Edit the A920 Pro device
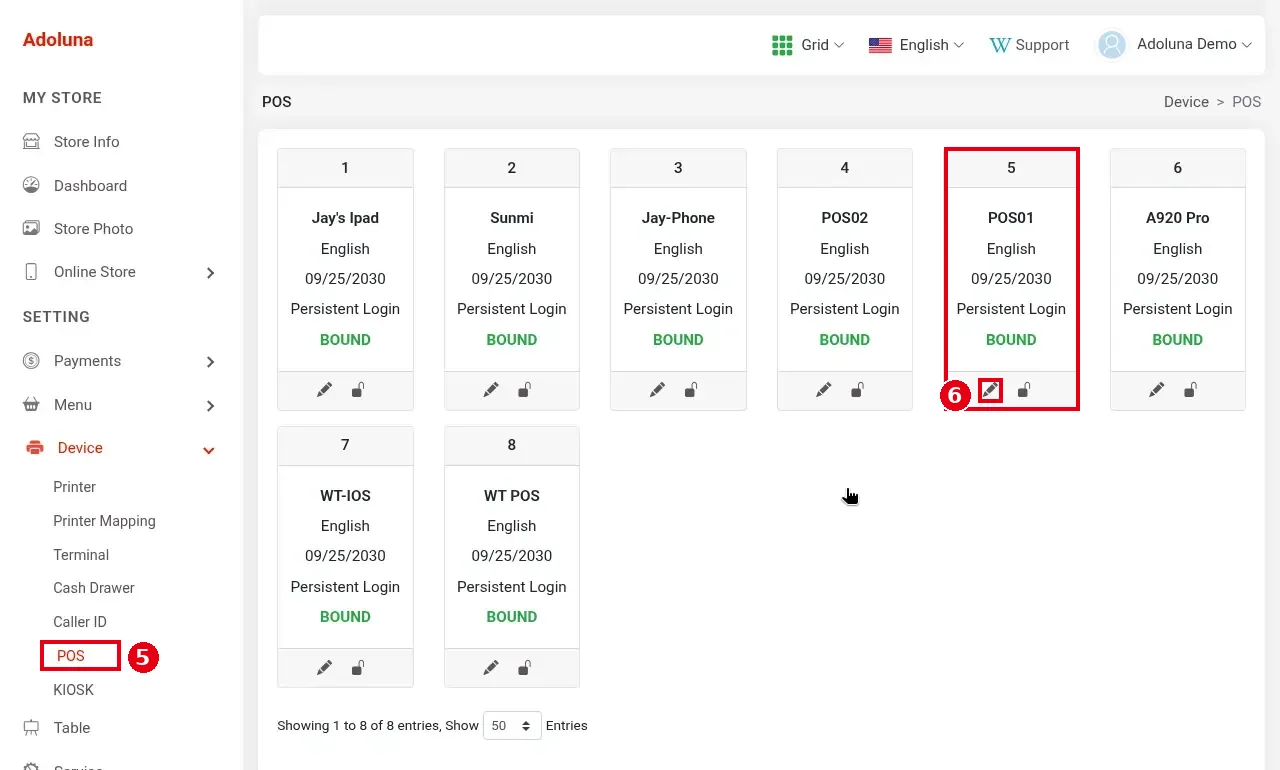 click(1157, 390)
